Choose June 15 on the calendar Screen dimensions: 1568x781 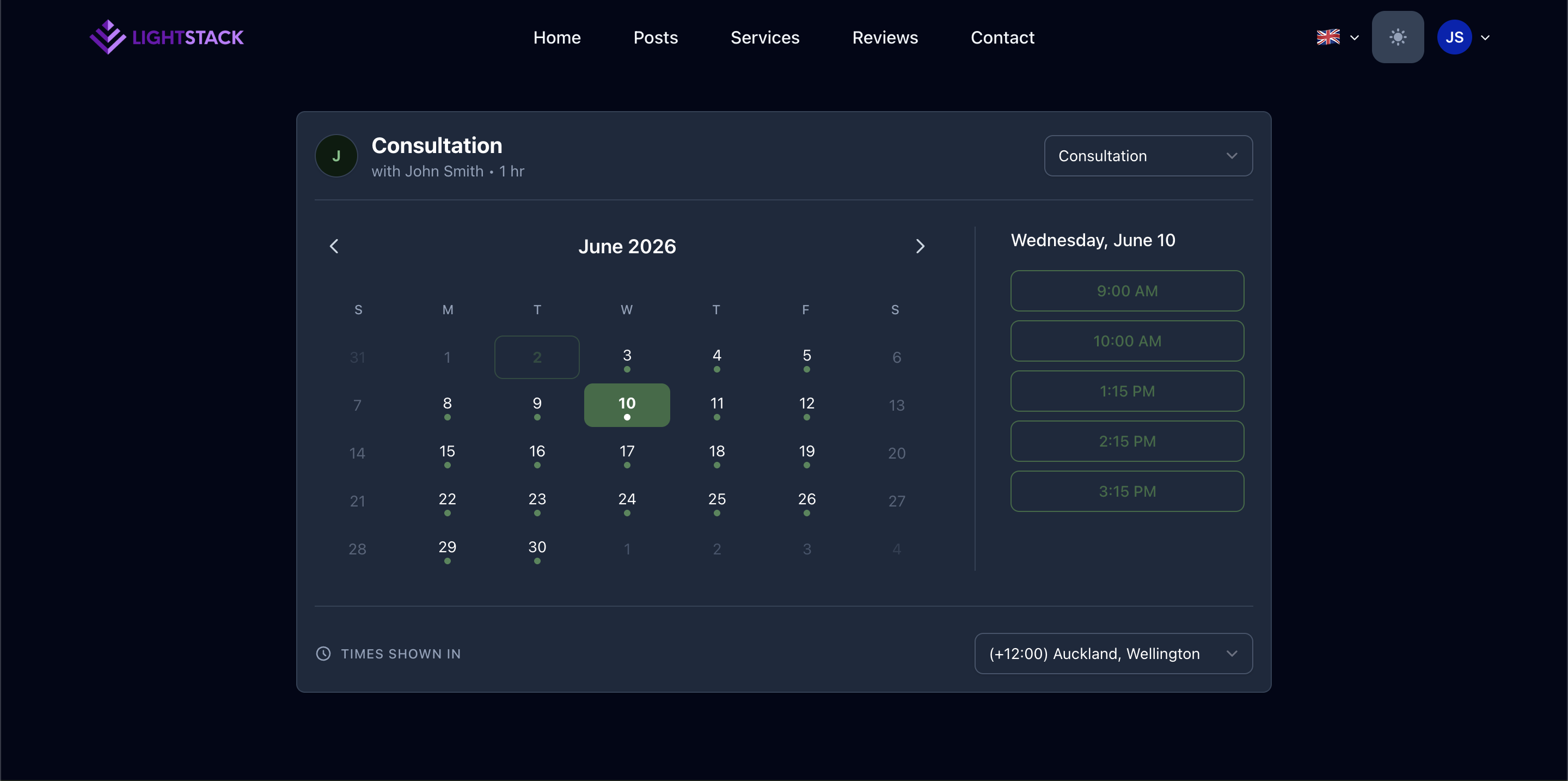pyautogui.click(x=448, y=454)
